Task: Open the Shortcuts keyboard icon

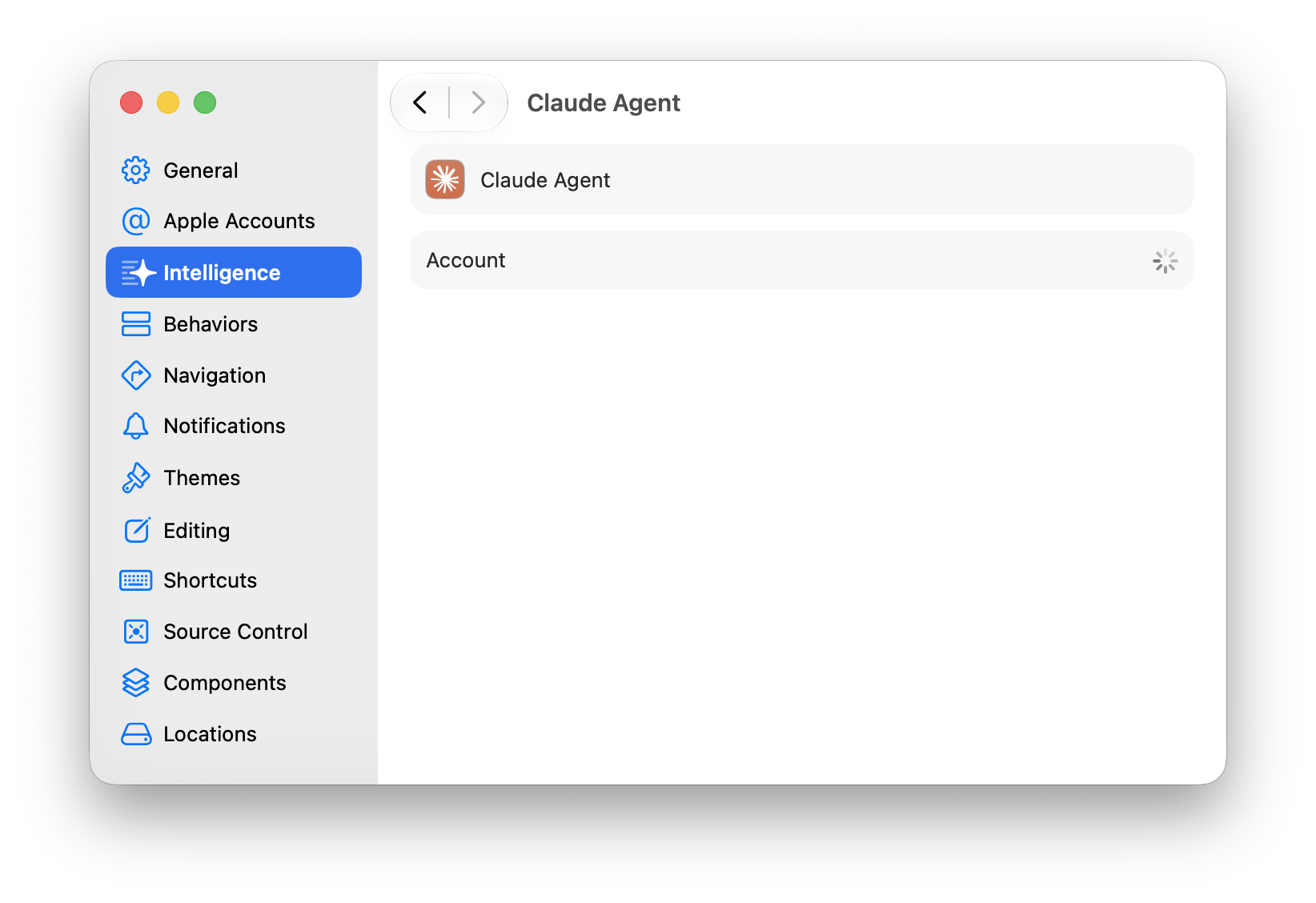Action: point(135,580)
